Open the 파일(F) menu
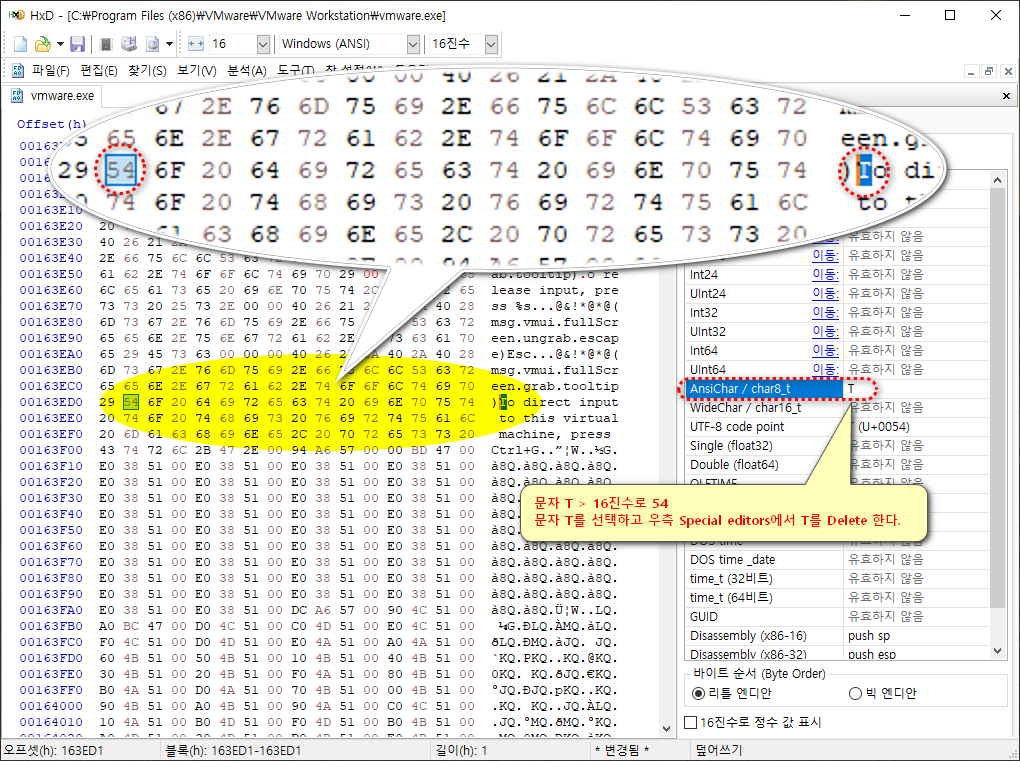Screen dimensions: 1020x761 (51, 70)
